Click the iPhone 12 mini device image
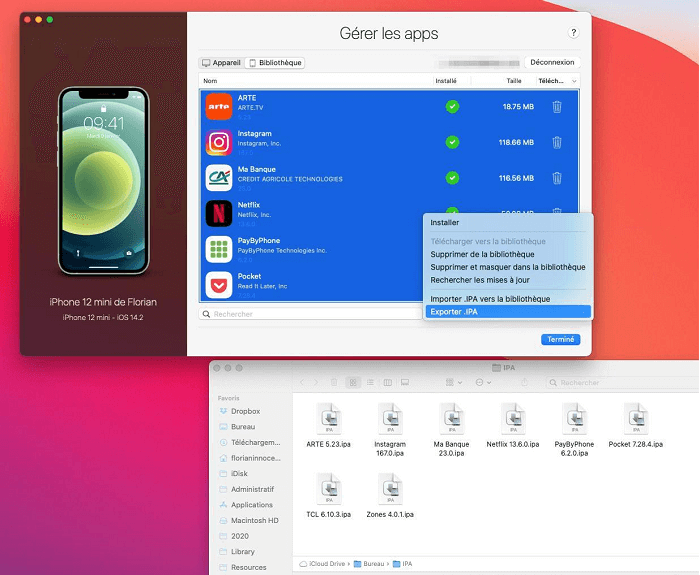The width and height of the screenshot is (700, 575). click(104, 181)
